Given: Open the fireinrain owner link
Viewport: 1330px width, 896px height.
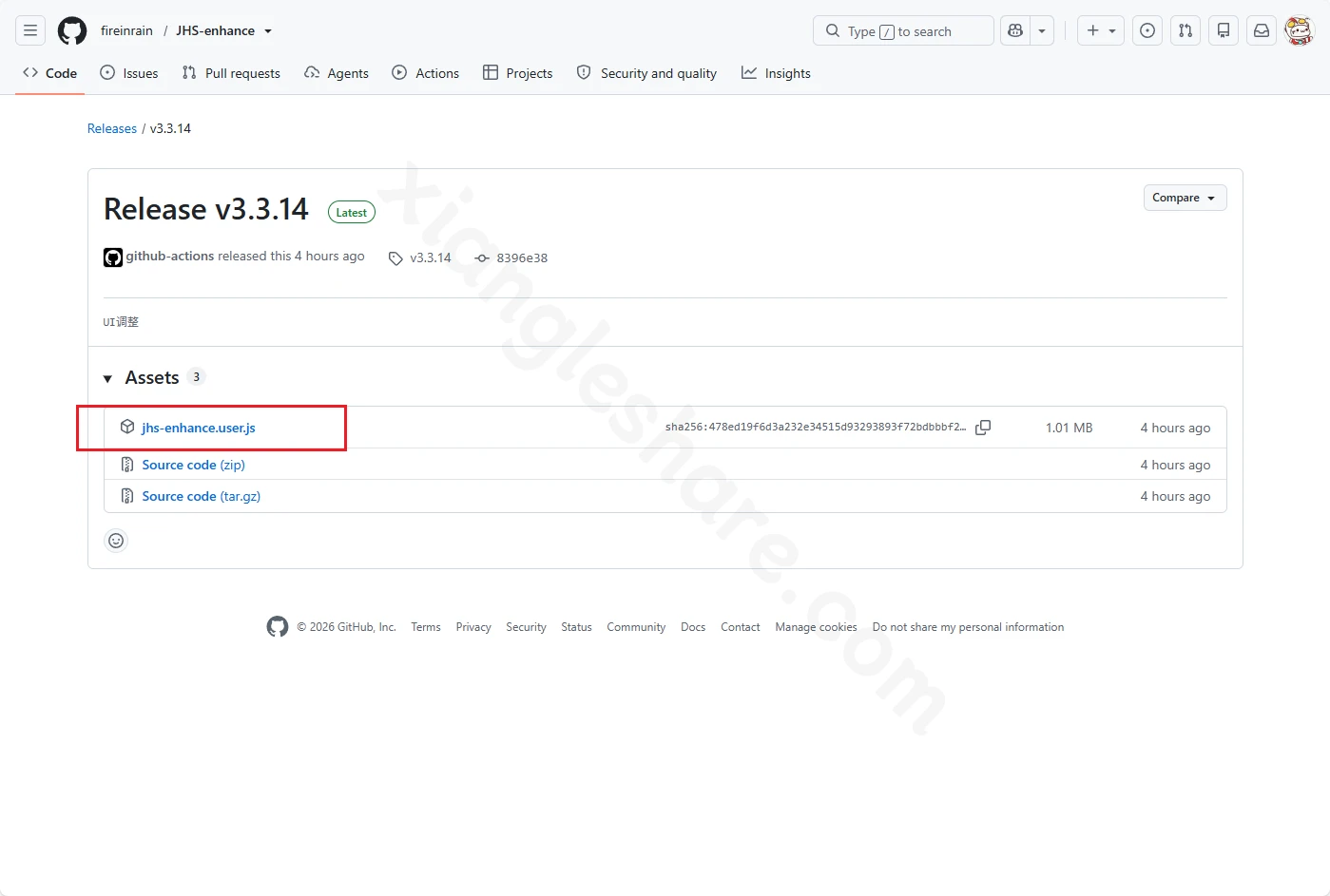Looking at the screenshot, I should [x=126, y=30].
